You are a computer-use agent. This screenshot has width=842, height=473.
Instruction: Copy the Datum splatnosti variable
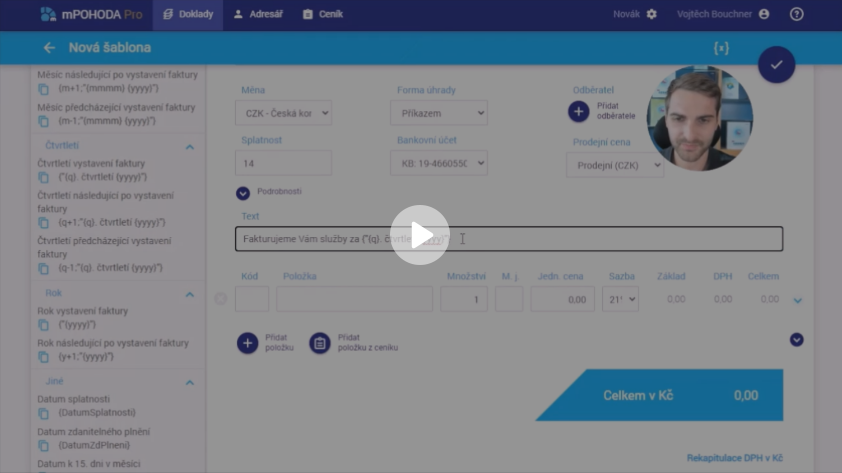44,413
